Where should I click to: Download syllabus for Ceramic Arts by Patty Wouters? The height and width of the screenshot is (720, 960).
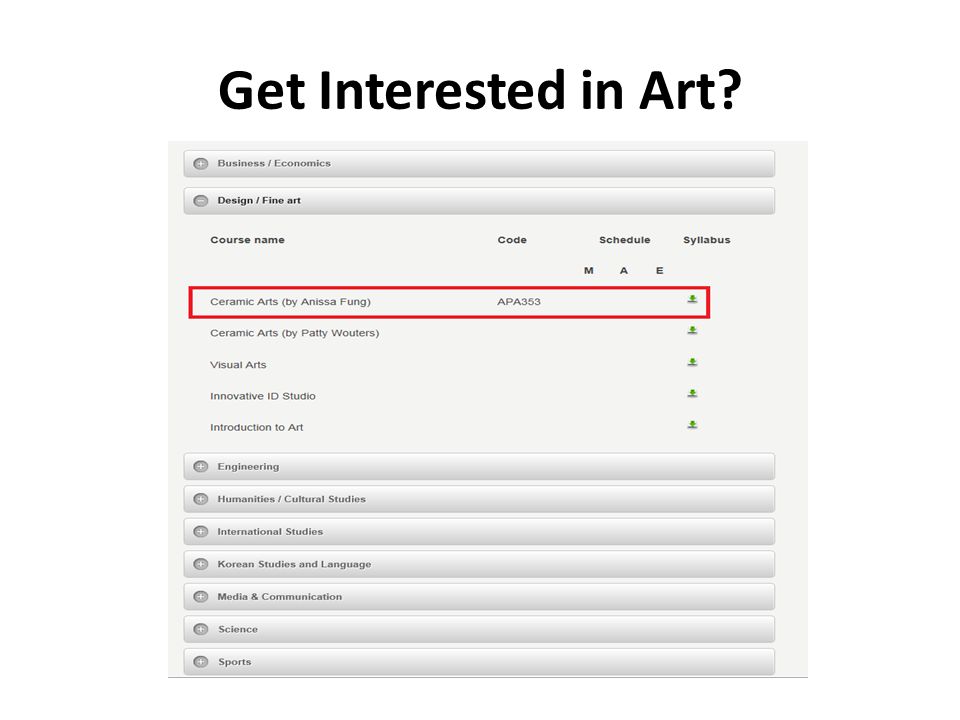click(x=692, y=331)
